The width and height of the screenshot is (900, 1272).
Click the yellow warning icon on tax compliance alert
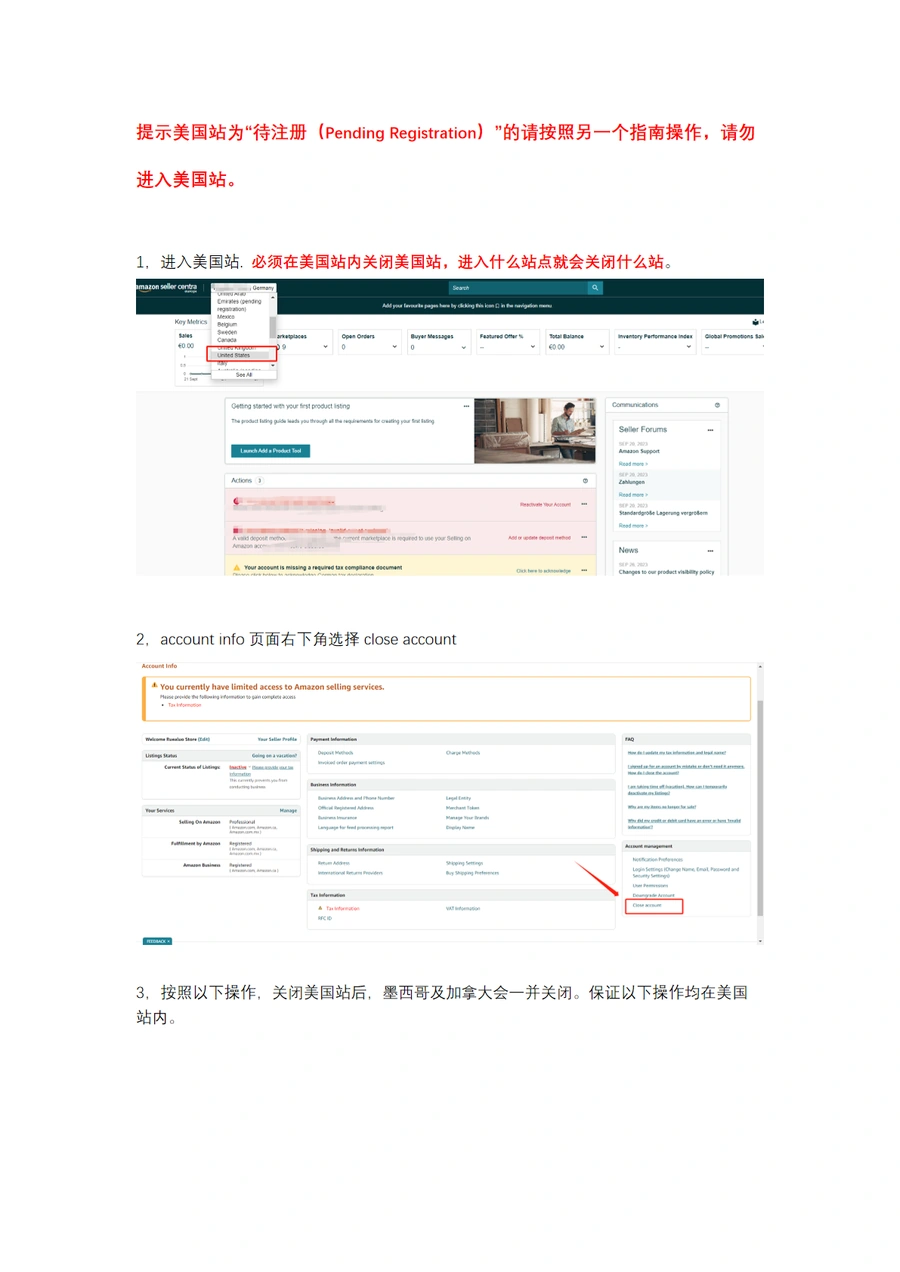click(x=237, y=567)
